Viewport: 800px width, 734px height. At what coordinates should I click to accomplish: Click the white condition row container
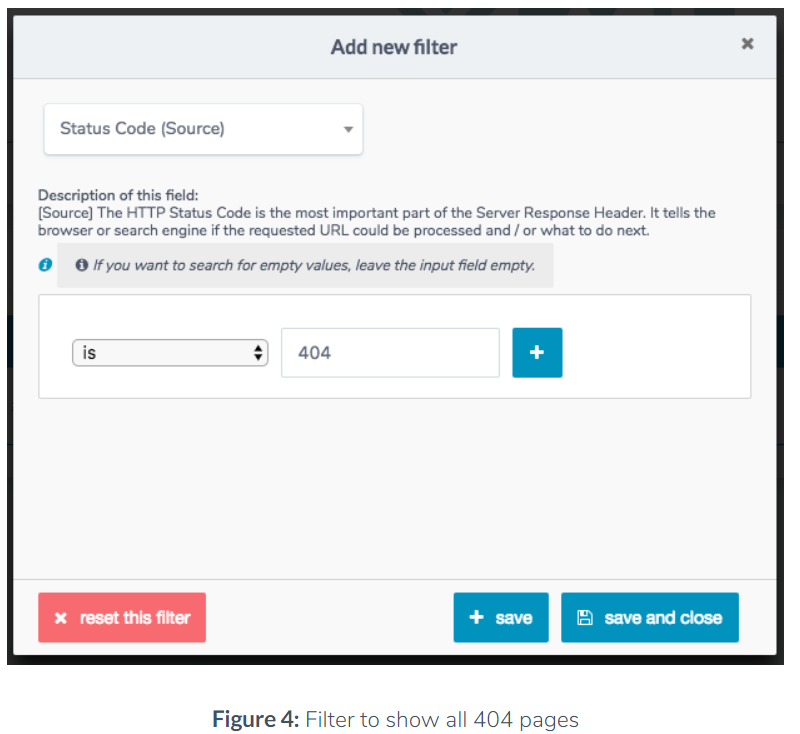coord(394,346)
